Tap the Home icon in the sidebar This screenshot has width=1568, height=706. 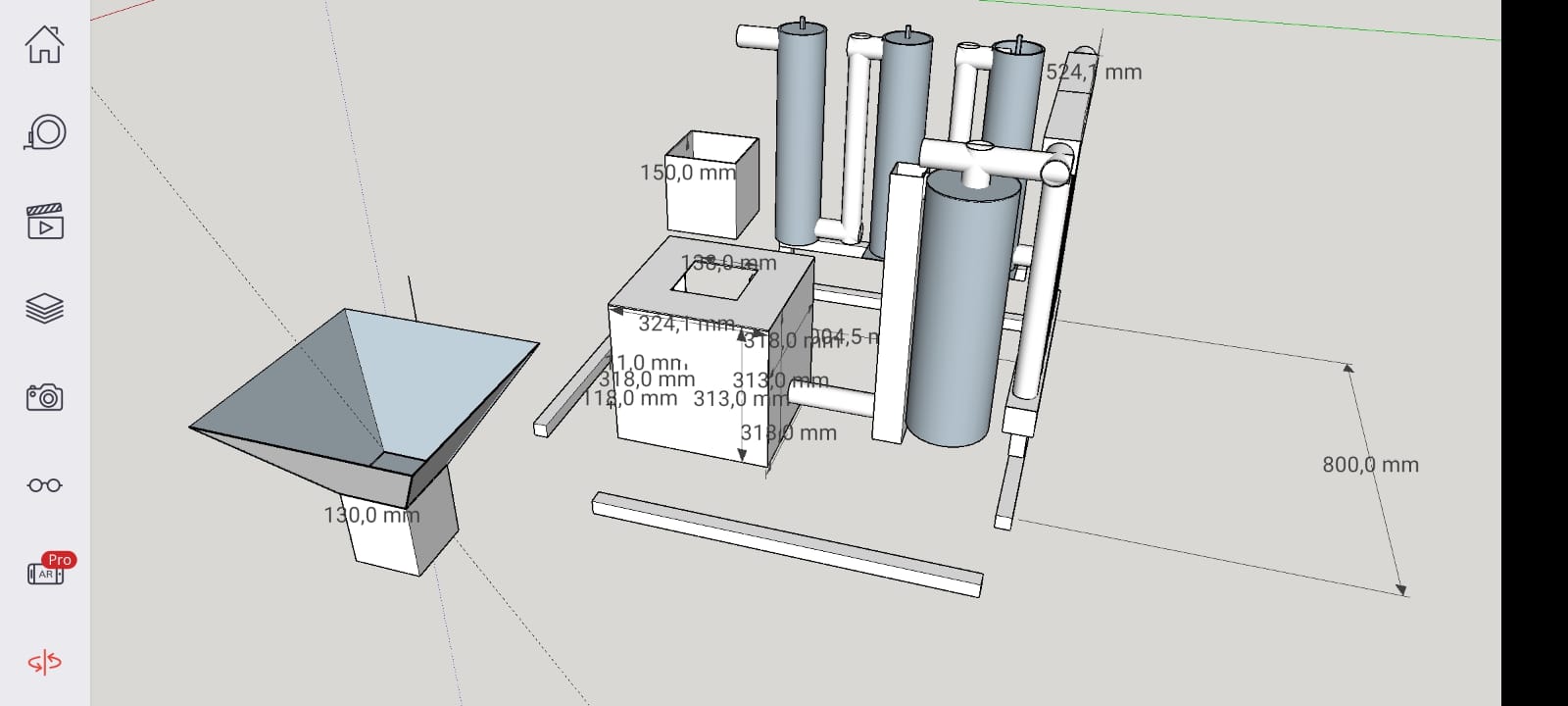(x=44, y=44)
